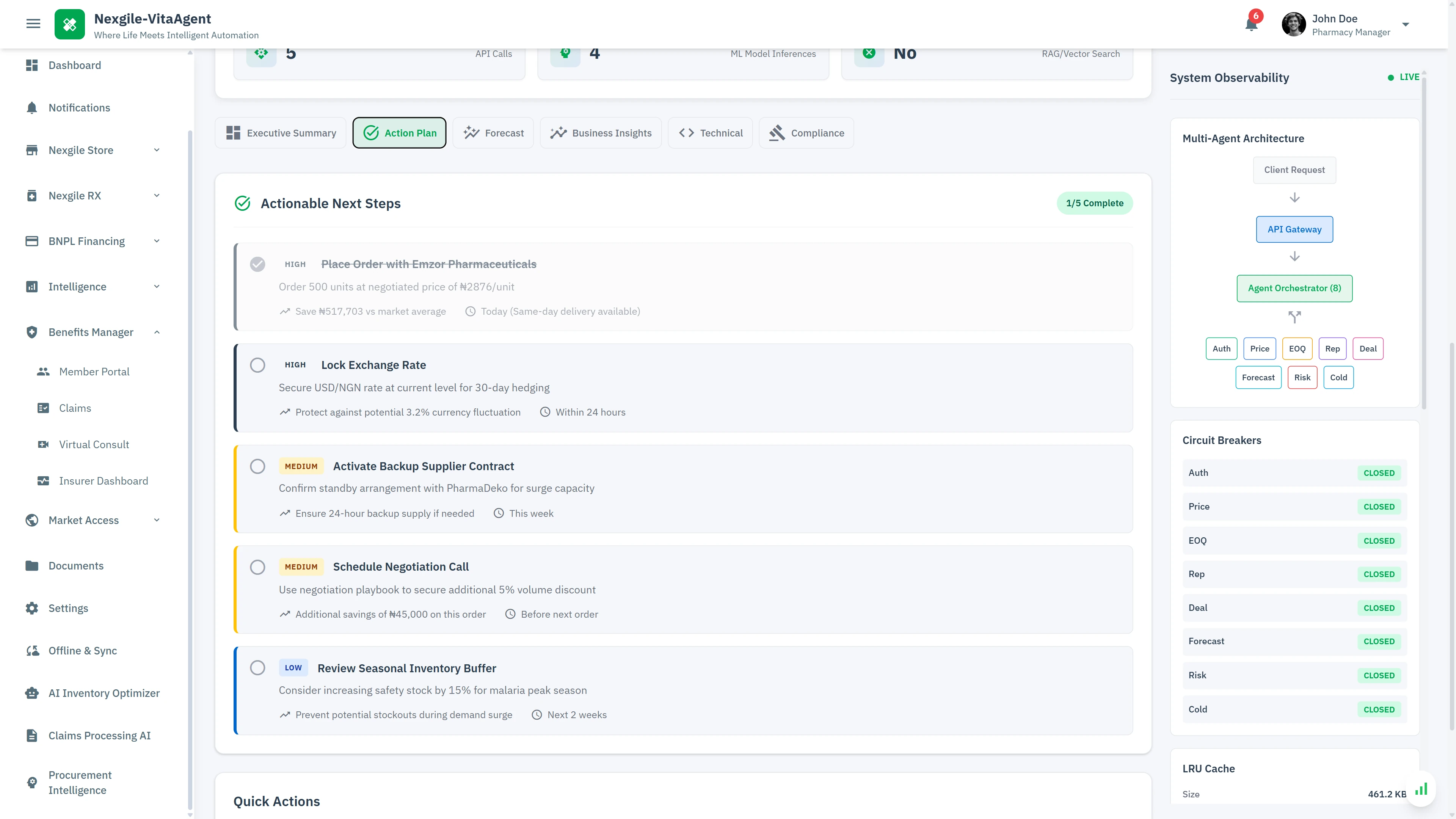Image resolution: width=1456 pixels, height=819 pixels.
Task: Switch to the Forecast tab
Action: [493, 133]
